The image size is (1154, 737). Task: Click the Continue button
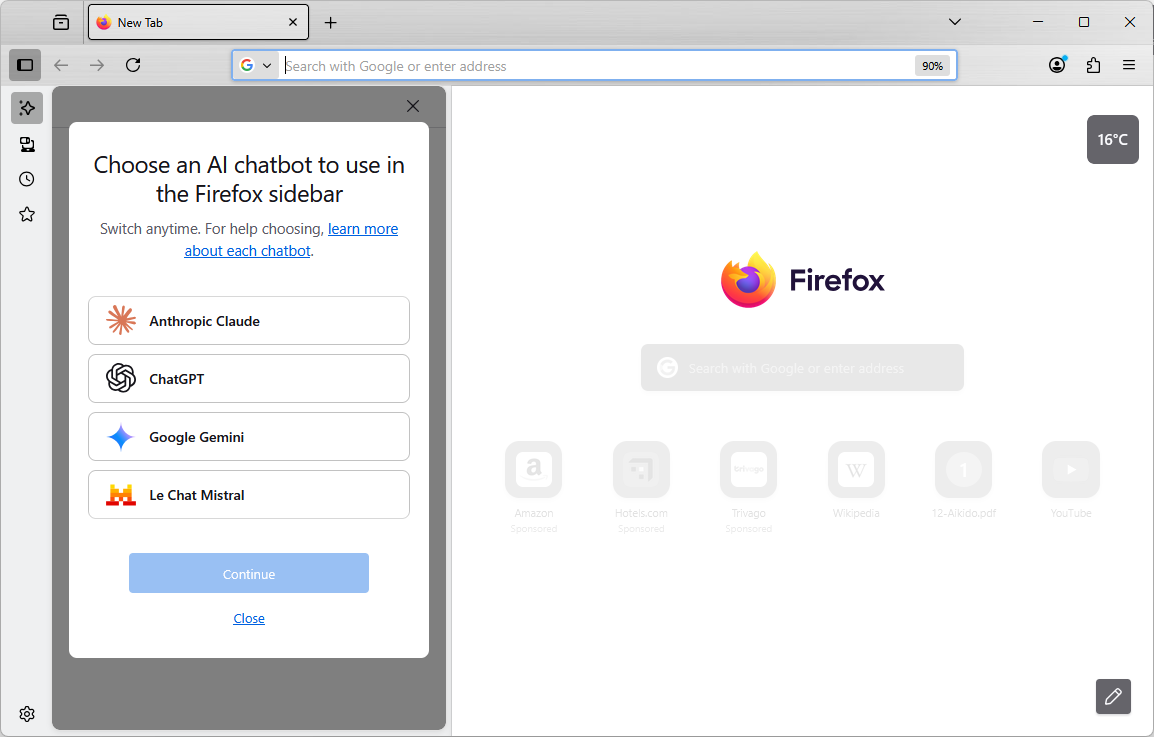tap(249, 574)
